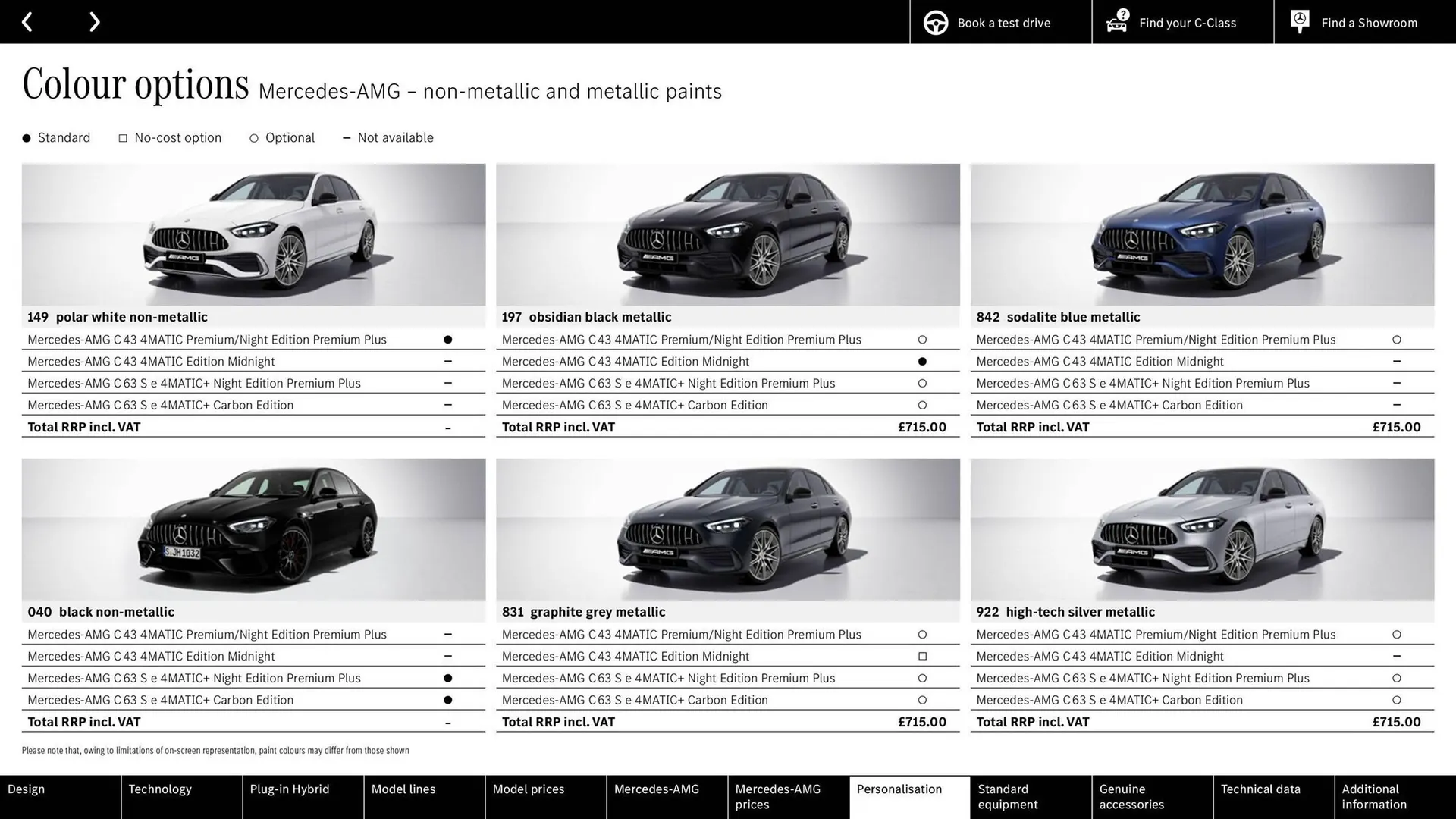The width and height of the screenshot is (1456, 819).
Task: Select optional sodalite blue for Carbon Edition
Action: 1397,405
